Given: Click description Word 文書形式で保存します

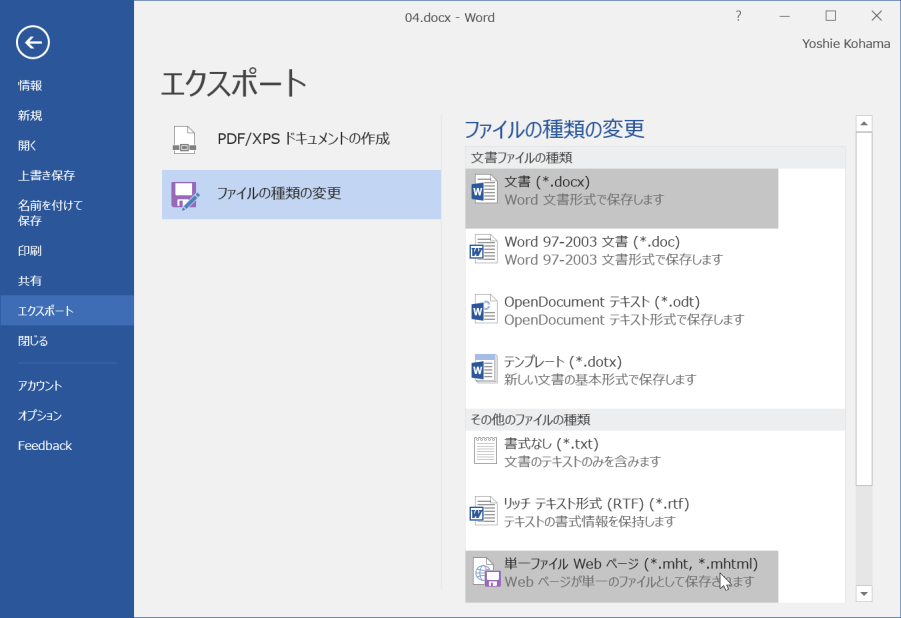Looking at the screenshot, I should click(584, 200).
